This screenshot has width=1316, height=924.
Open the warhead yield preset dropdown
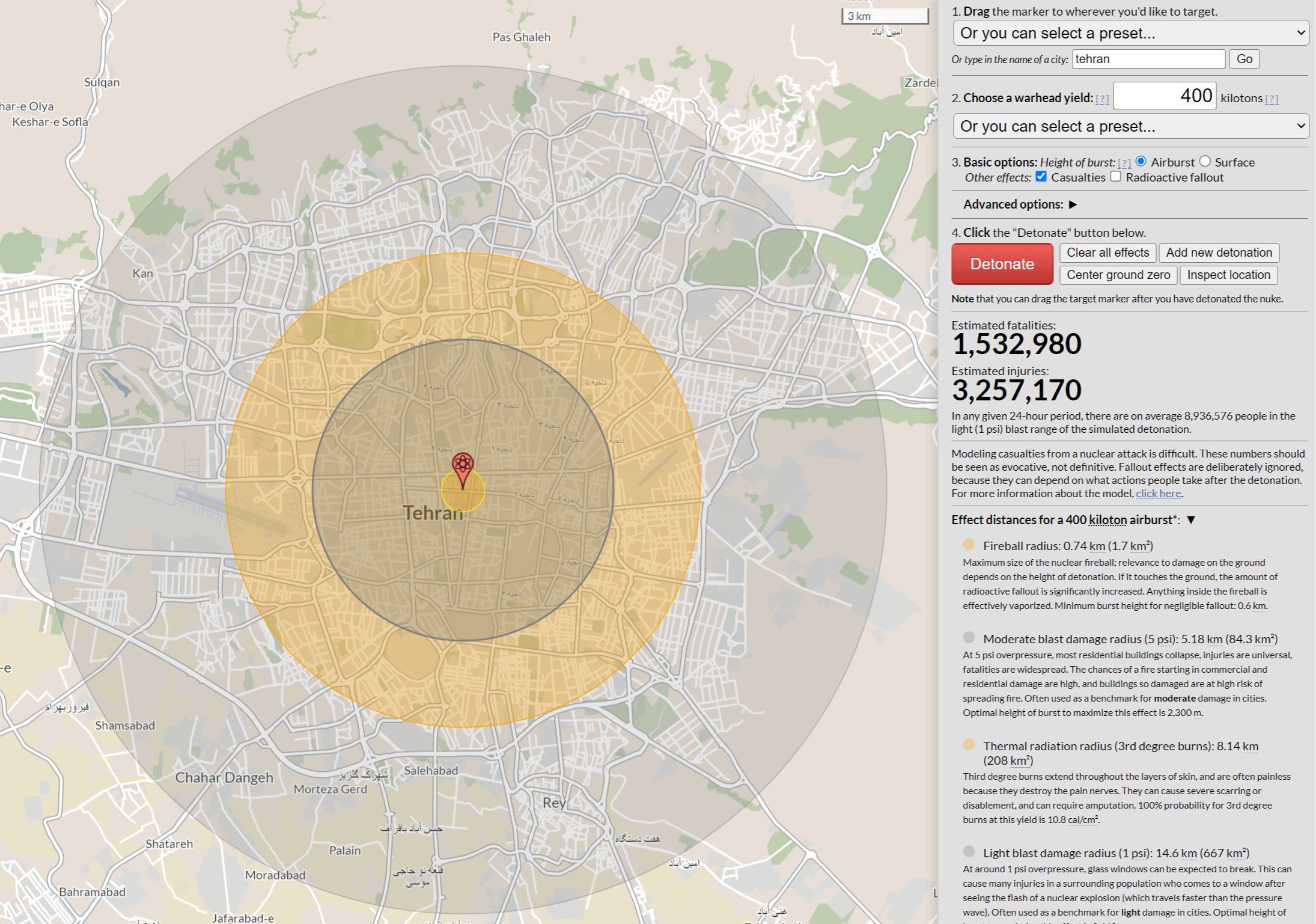click(x=1131, y=126)
